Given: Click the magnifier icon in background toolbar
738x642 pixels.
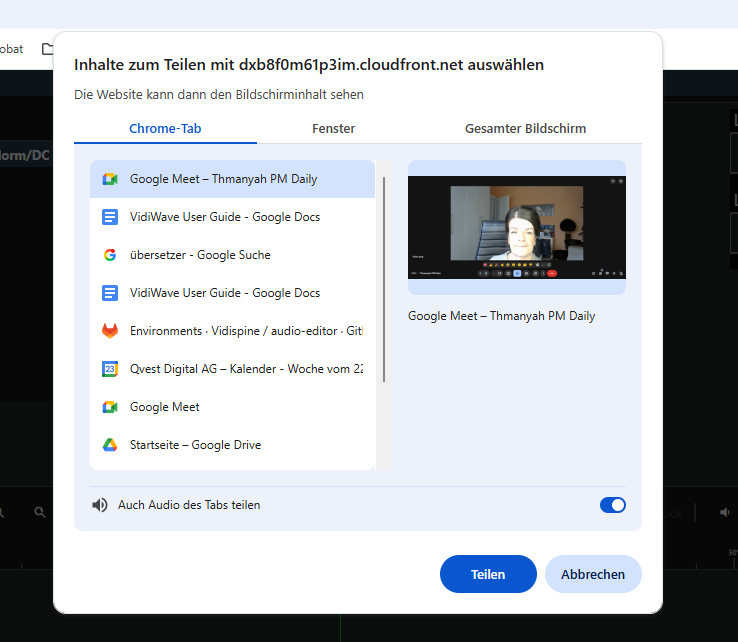Looking at the screenshot, I should click(x=40, y=512).
